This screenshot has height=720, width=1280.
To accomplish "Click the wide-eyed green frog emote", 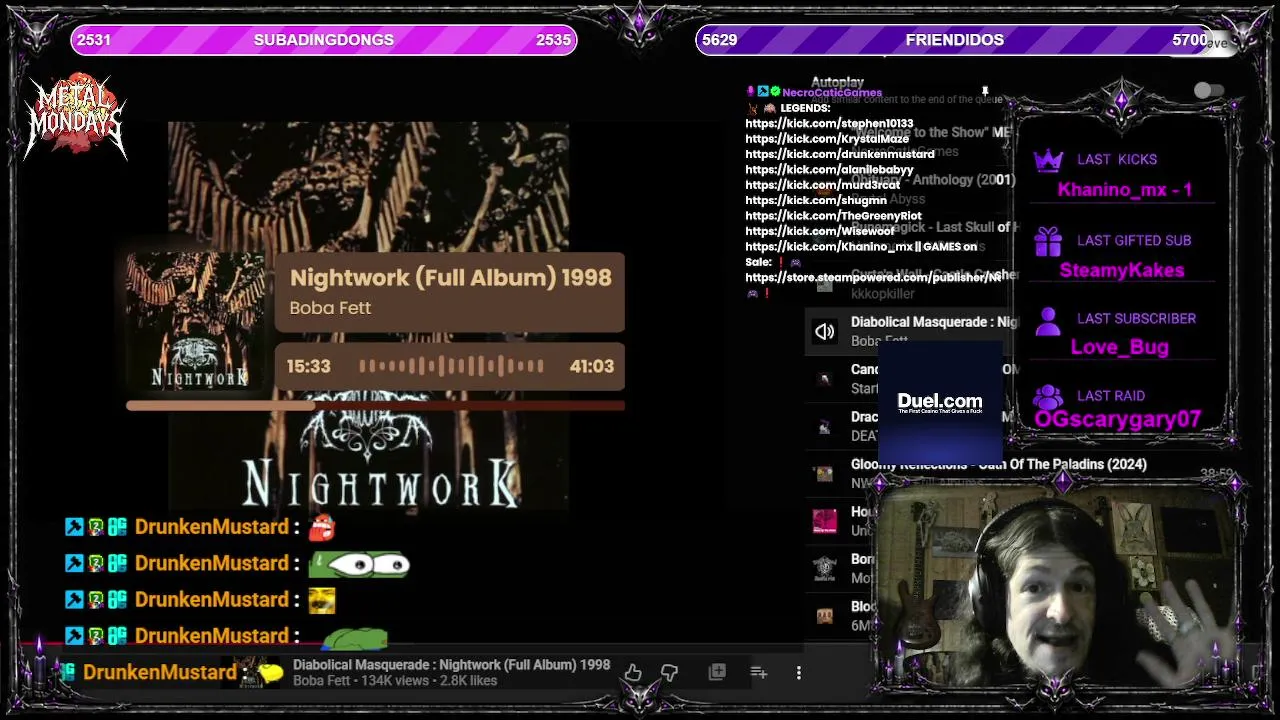I will 360,564.
